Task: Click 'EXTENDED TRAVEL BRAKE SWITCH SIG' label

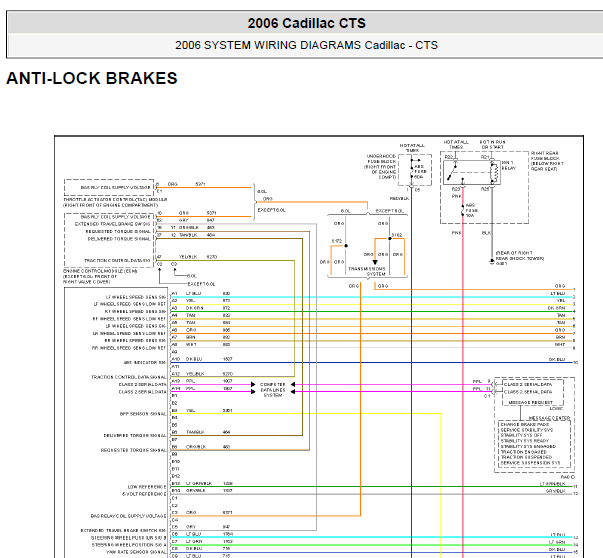Action: click(123, 531)
